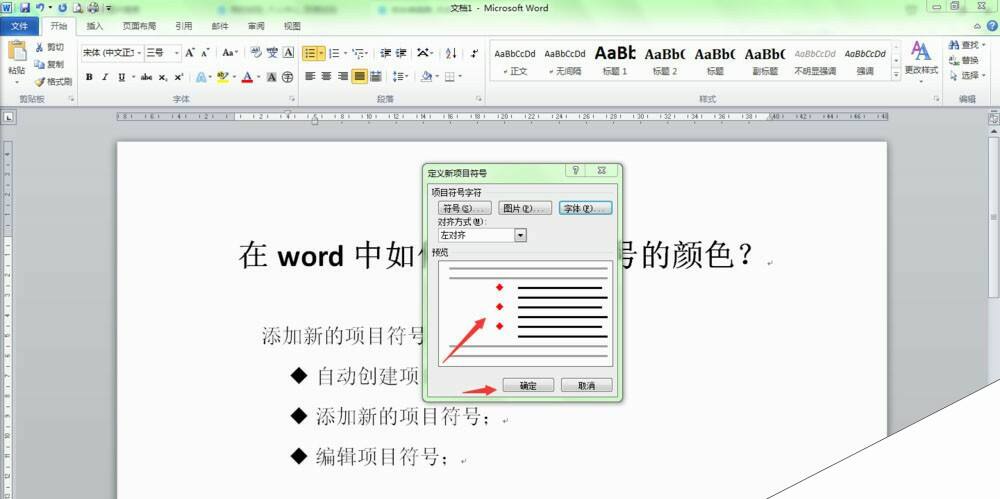1000x499 pixels.
Task: Open the Page Layout (页面布局) tab
Action: (x=139, y=26)
